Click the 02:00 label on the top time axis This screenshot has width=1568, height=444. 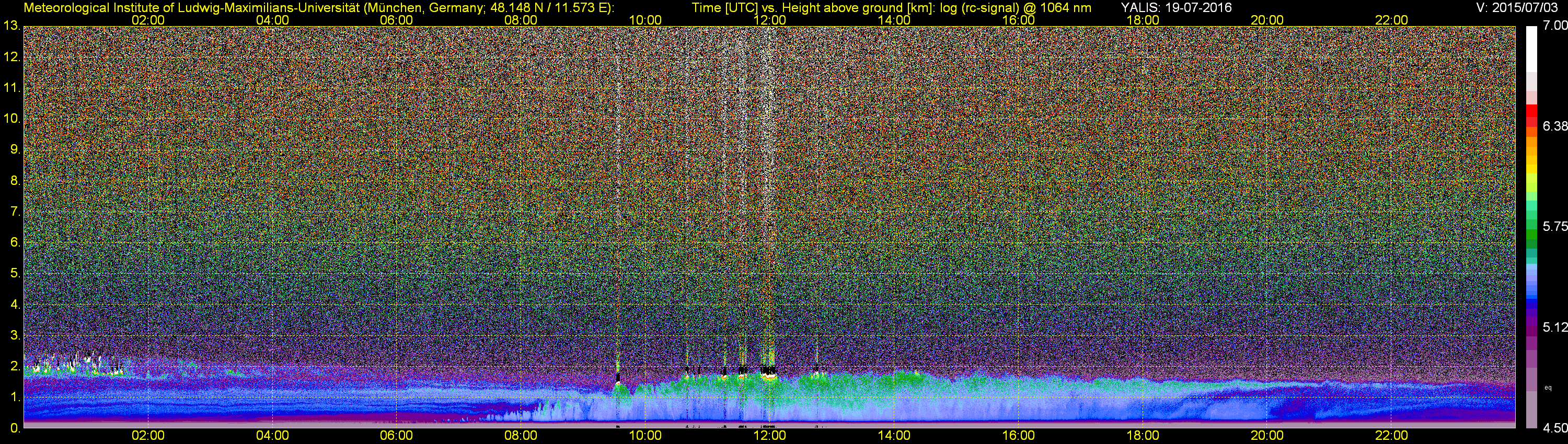click(x=148, y=20)
